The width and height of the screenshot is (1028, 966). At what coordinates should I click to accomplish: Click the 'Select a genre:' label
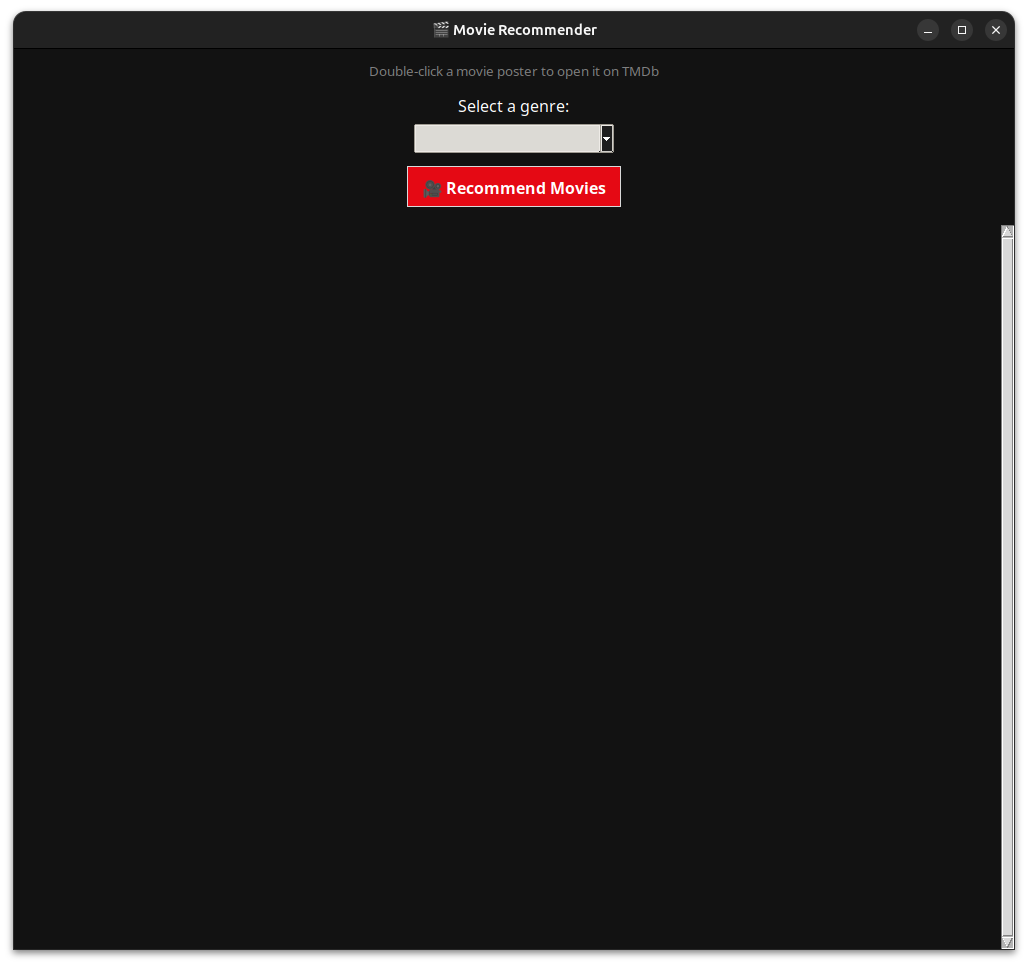coord(513,106)
